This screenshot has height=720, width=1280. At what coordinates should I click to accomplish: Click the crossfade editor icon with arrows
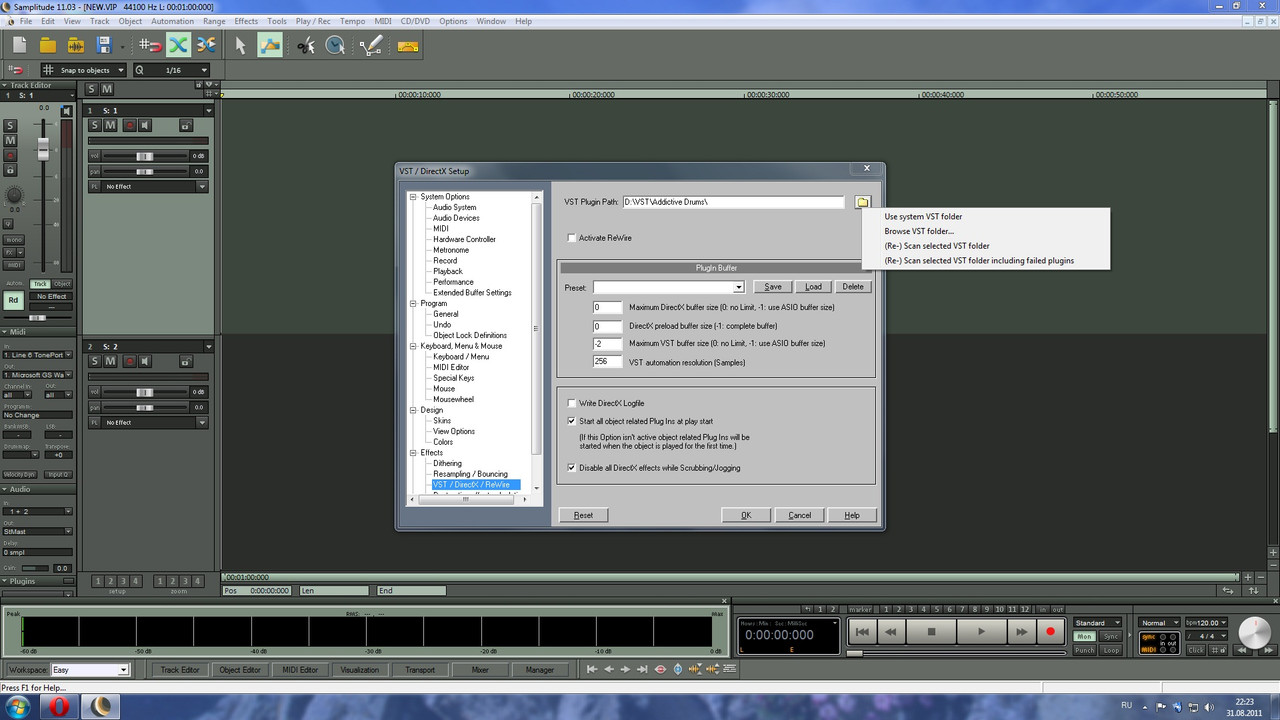[206, 44]
